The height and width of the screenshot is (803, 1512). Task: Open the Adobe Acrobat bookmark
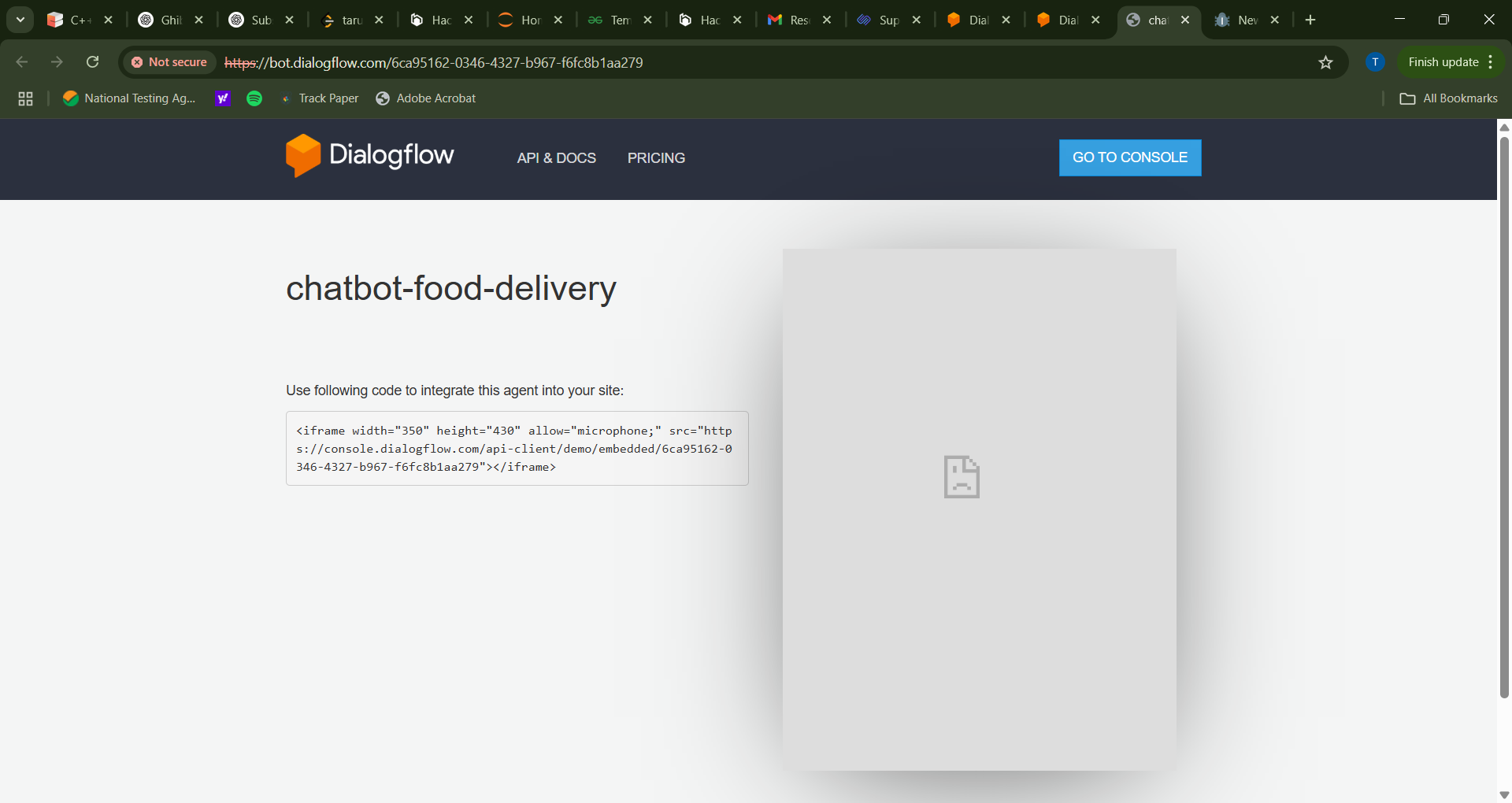click(x=426, y=98)
